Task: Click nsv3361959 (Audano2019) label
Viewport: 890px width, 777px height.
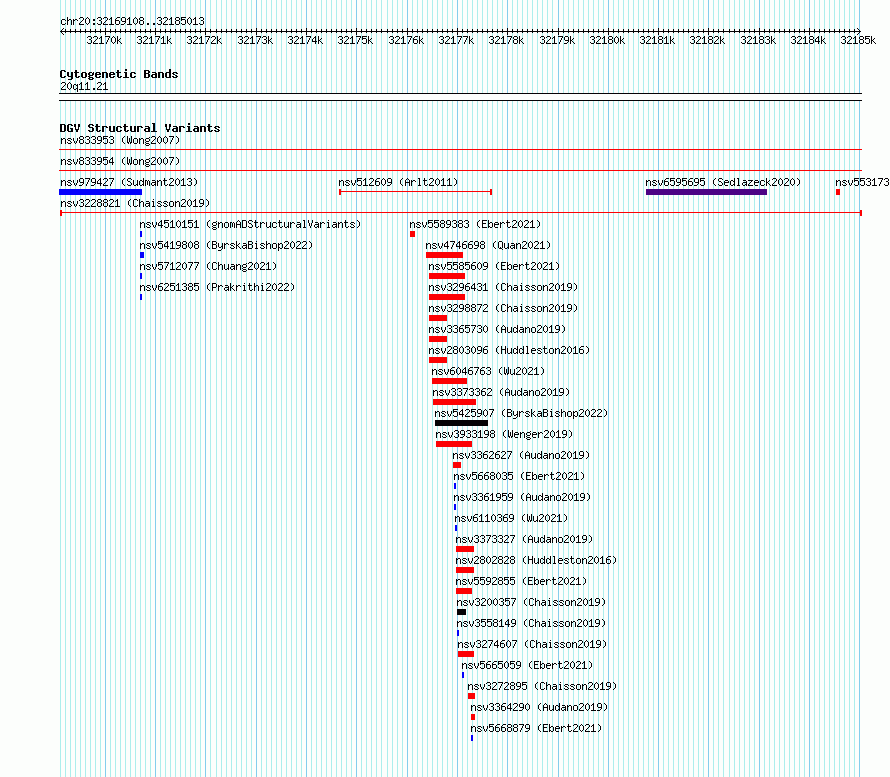Action: [x=522, y=497]
